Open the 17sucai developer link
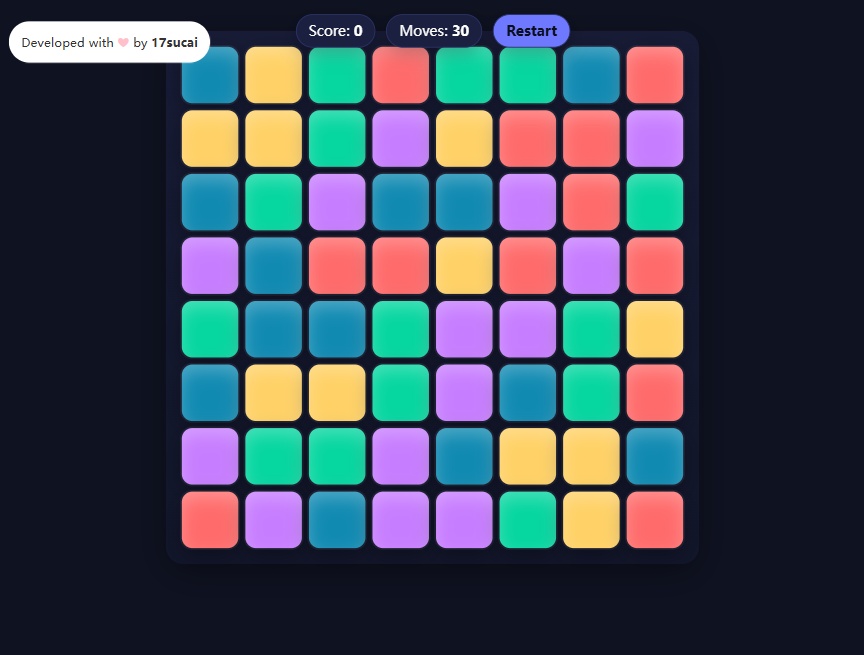Image resolution: width=864 pixels, height=655 pixels. (174, 43)
